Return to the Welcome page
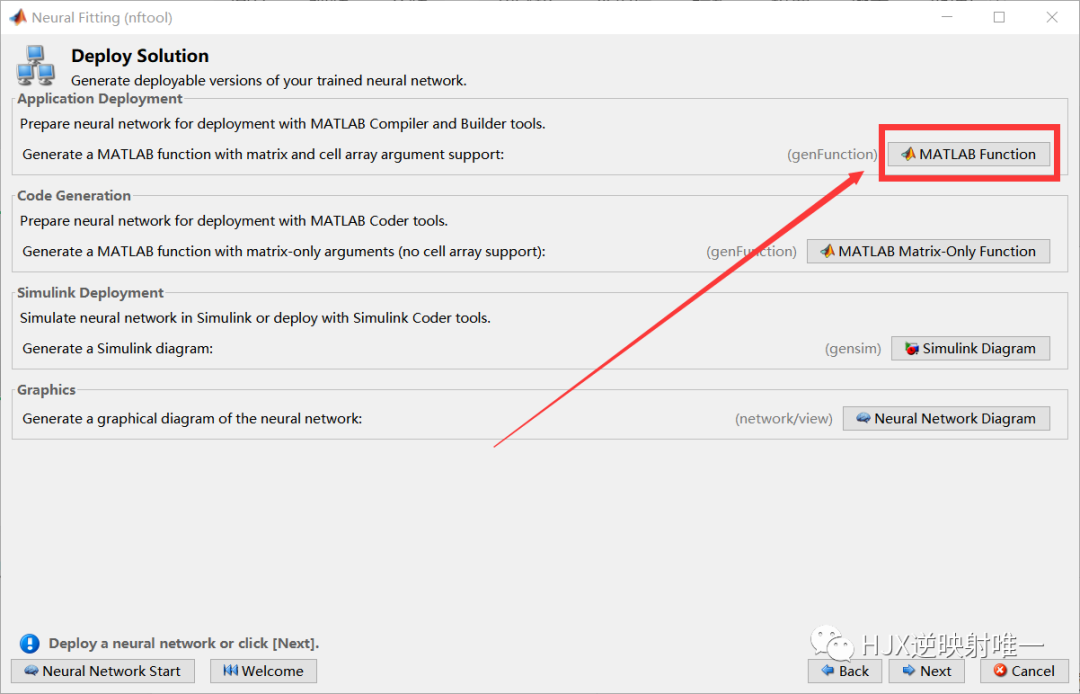Screen dimensions: 1080x694 coord(263,671)
